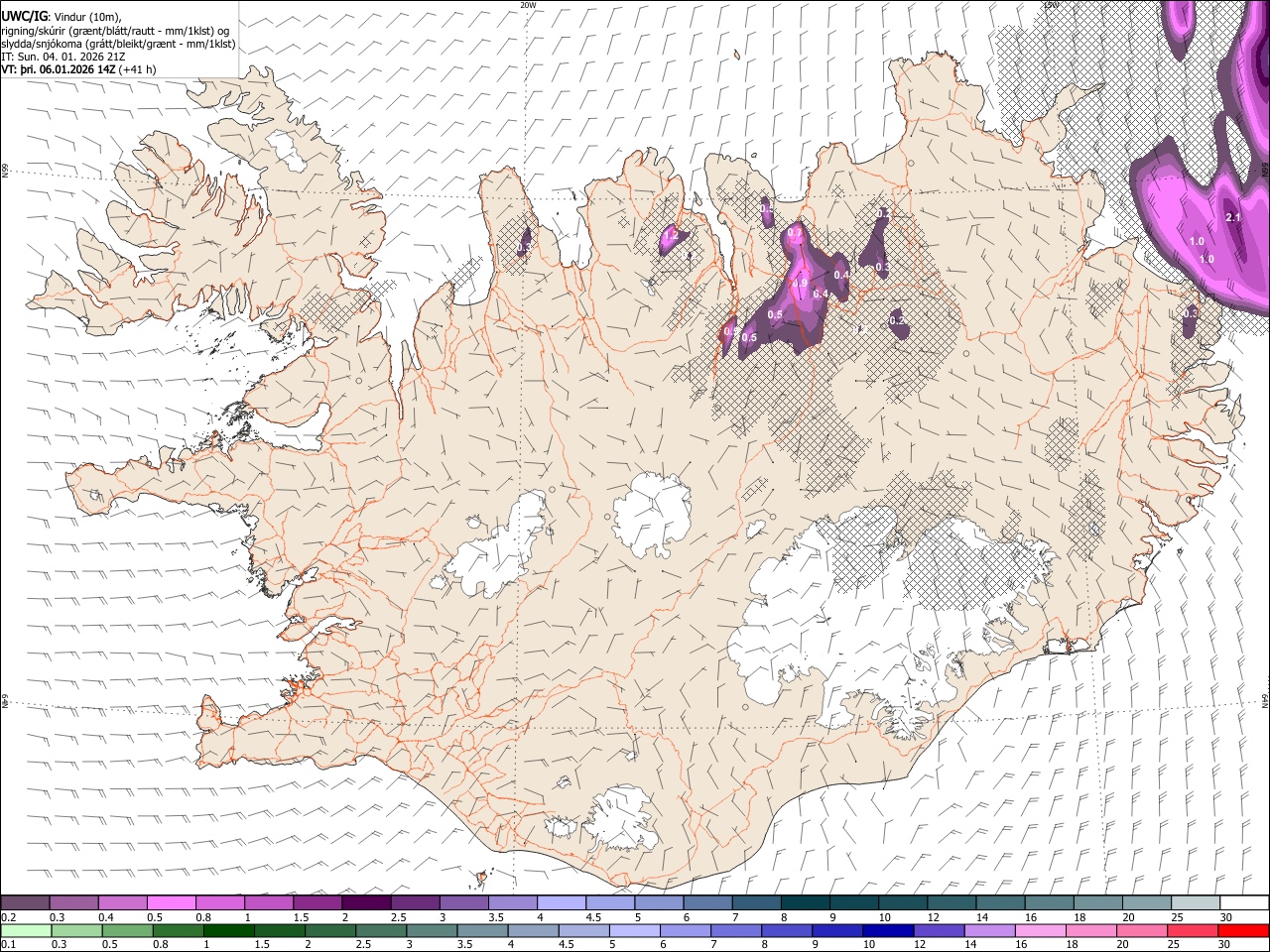This screenshot has width=1270, height=952.
Task: Click the light gray swatch starting at 25
Action: tap(1196, 902)
